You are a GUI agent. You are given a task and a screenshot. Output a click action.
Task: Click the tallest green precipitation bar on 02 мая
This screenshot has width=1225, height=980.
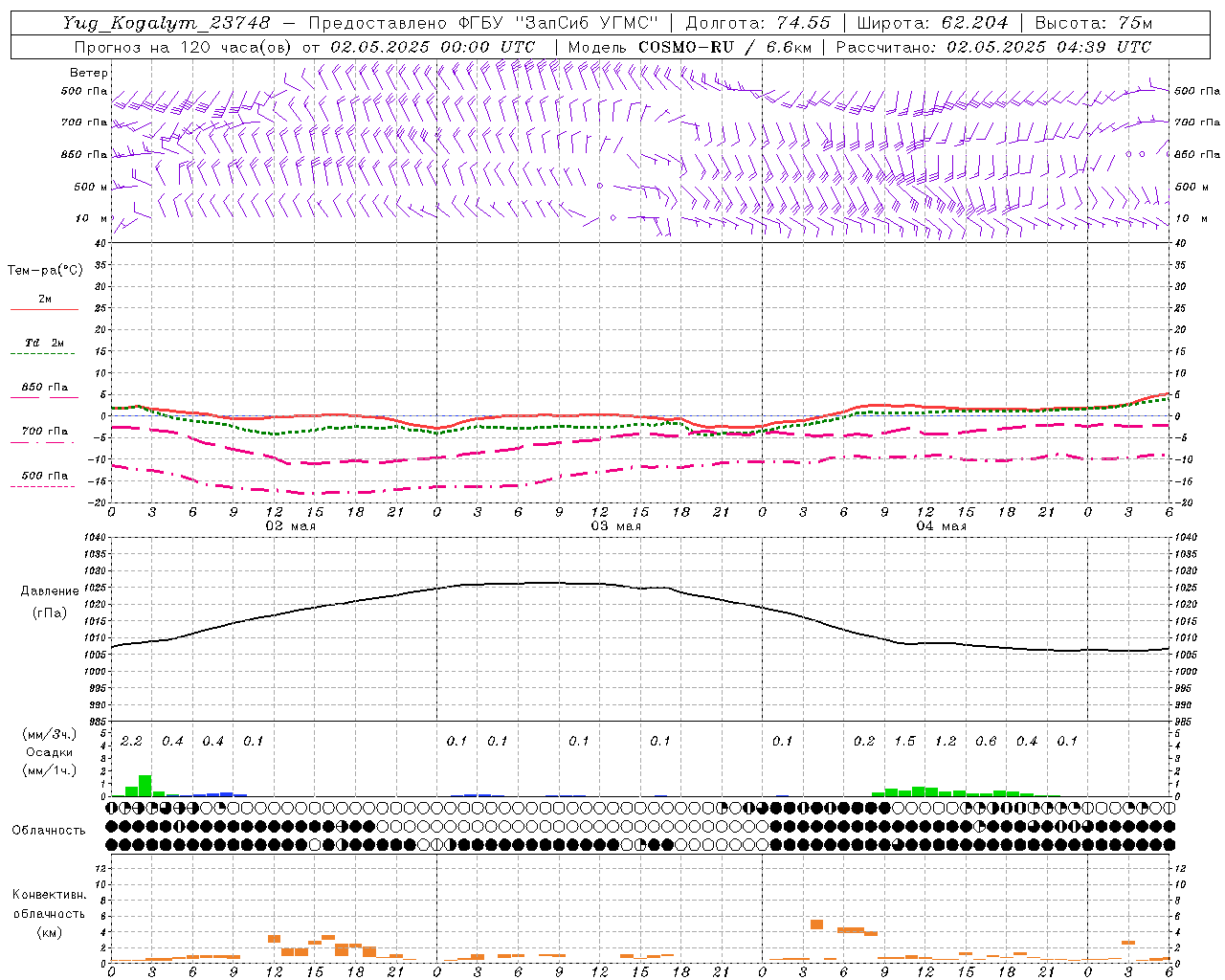click(145, 786)
